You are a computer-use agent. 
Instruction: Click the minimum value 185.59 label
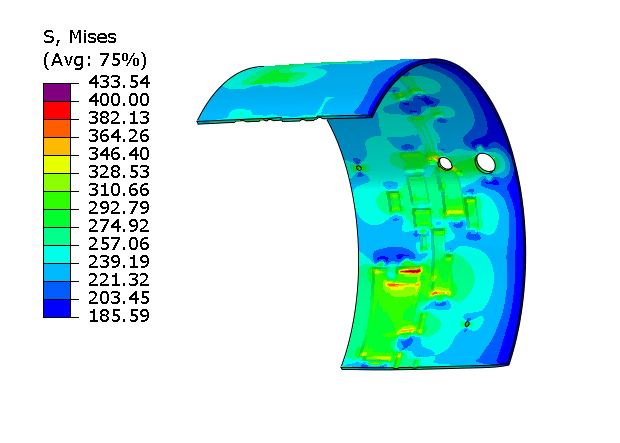[x=120, y=317]
